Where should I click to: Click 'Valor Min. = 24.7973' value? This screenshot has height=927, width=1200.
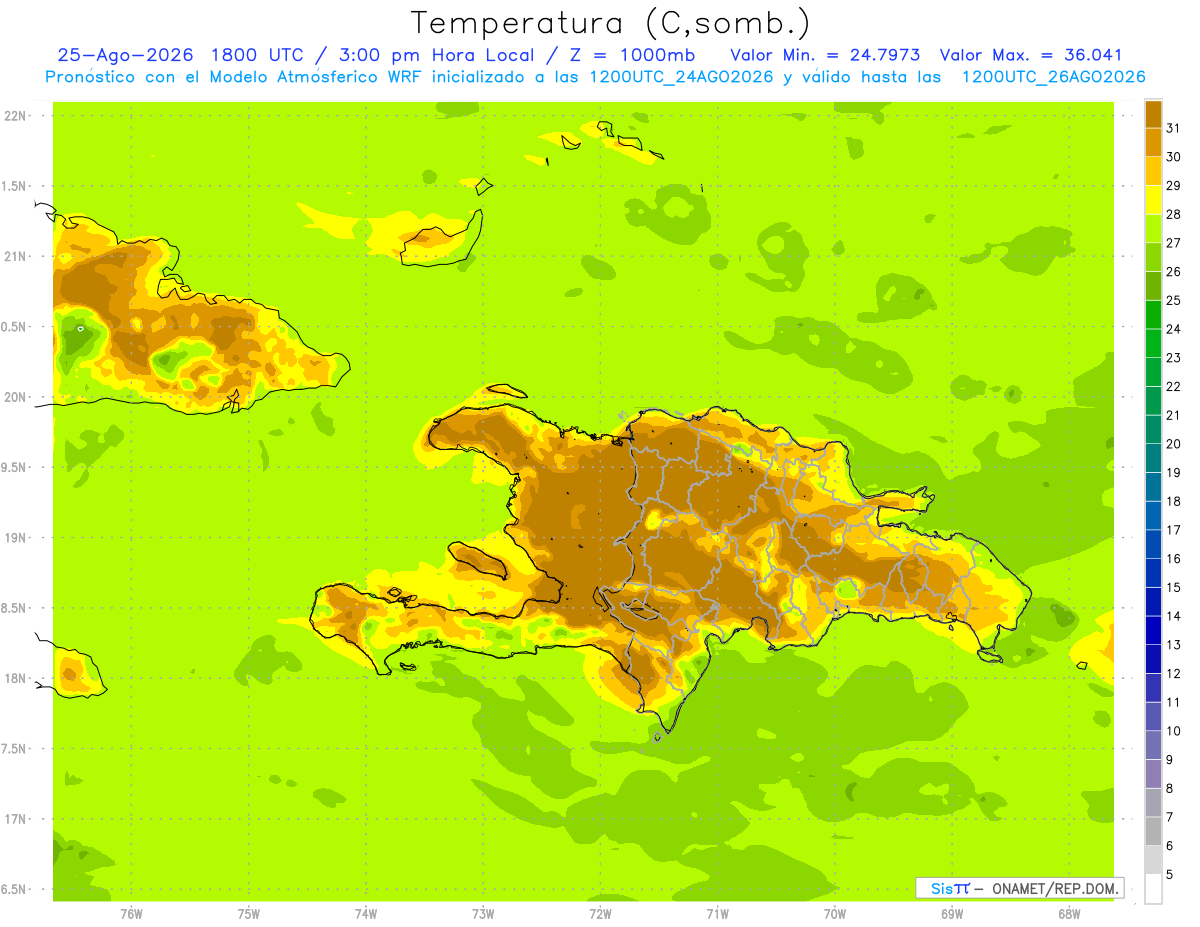point(825,55)
